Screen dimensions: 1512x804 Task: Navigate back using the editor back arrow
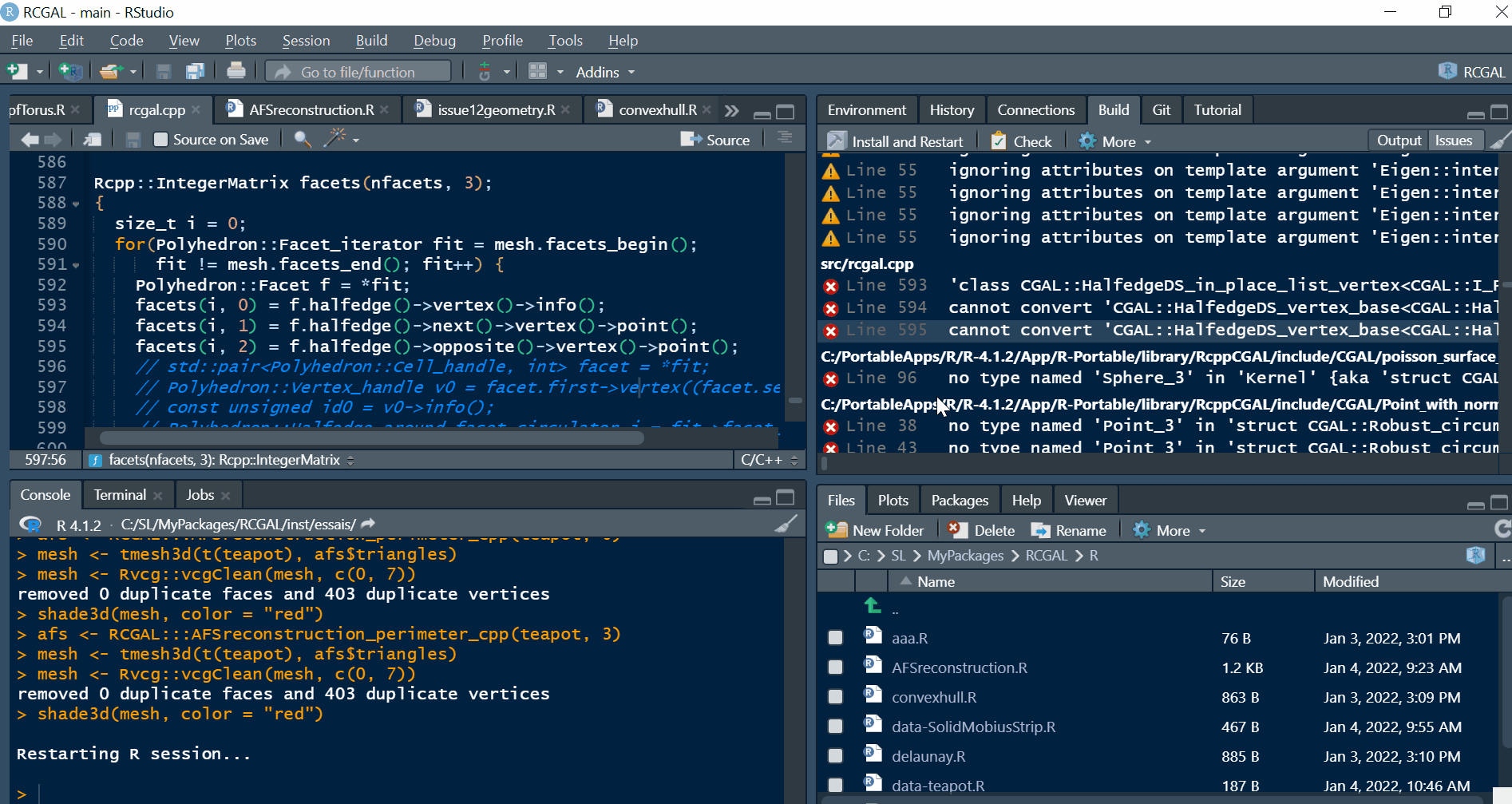pos(29,138)
